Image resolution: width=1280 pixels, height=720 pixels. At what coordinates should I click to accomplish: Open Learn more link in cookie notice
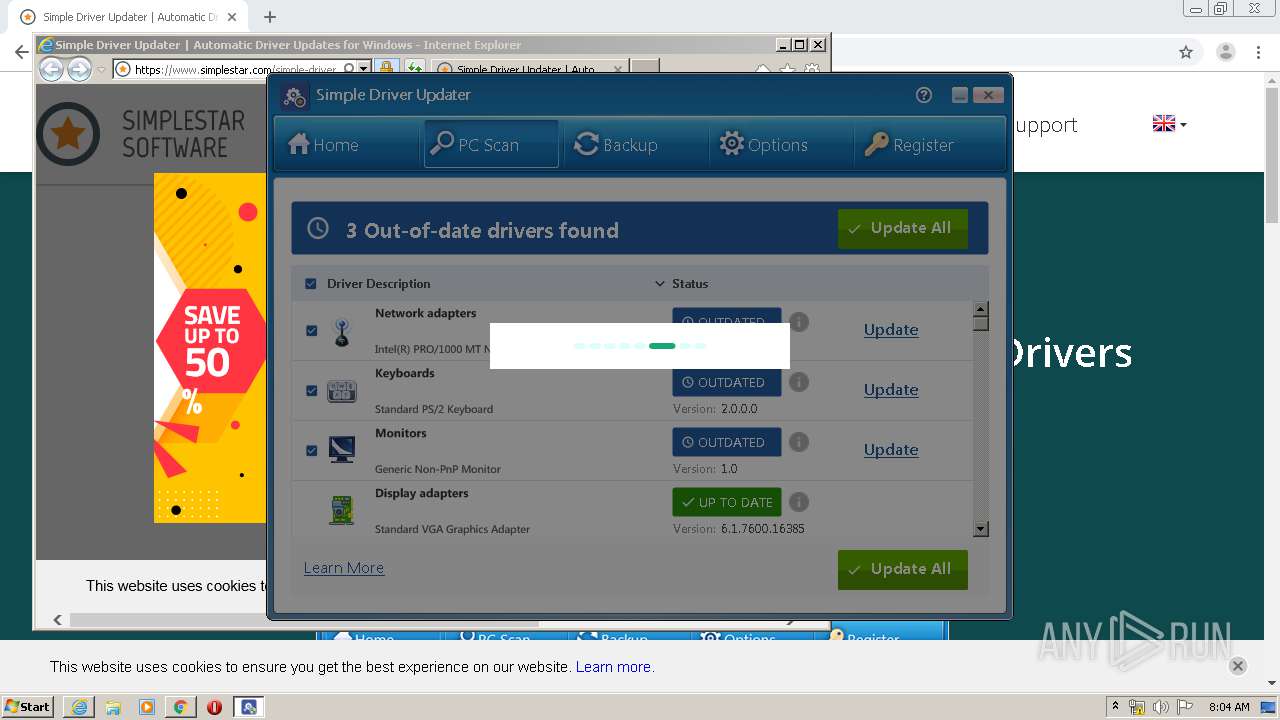pyautogui.click(x=613, y=667)
